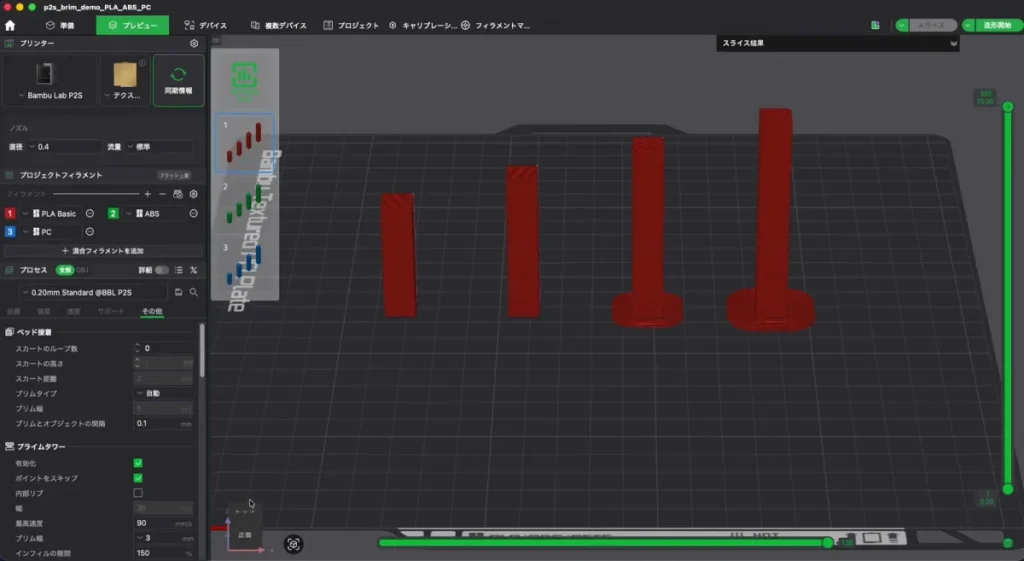Reset the camera view icon near view cube
The image size is (1024, 561).
tap(293, 544)
